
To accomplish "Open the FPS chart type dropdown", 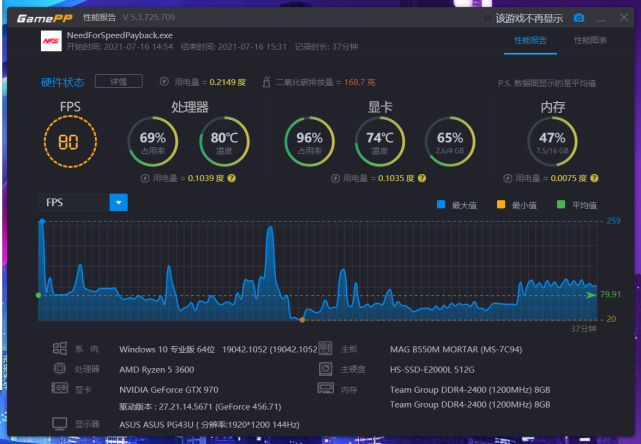I will pos(83,202).
